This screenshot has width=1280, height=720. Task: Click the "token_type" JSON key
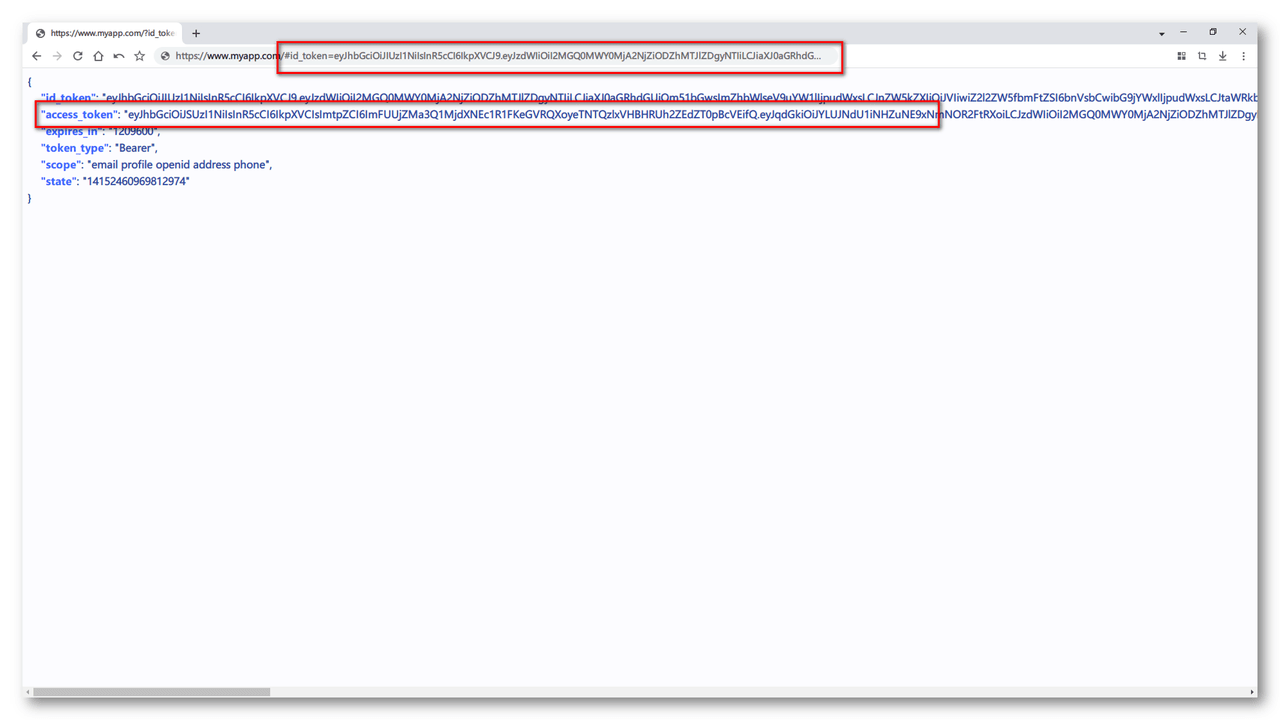74,148
